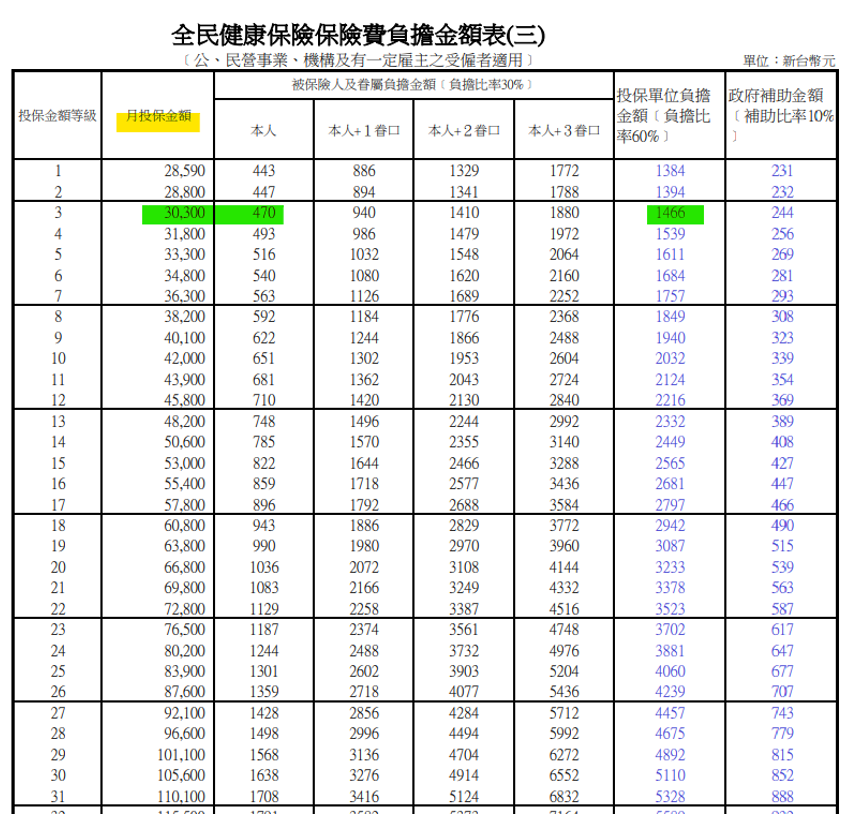Click the 被保險人及眷屬負擔金額 group header

pyautogui.click(x=413, y=85)
